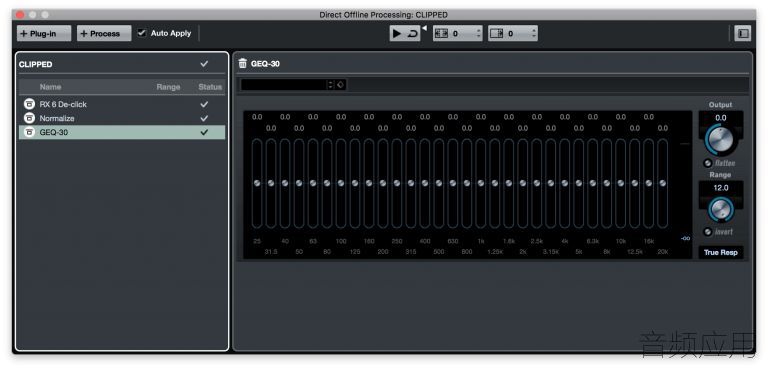Image resolution: width=768 pixels, height=369 pixels.
Task: Click the 0.0 gain value above the 25 Hz band
Action: (x=257, y=117)
